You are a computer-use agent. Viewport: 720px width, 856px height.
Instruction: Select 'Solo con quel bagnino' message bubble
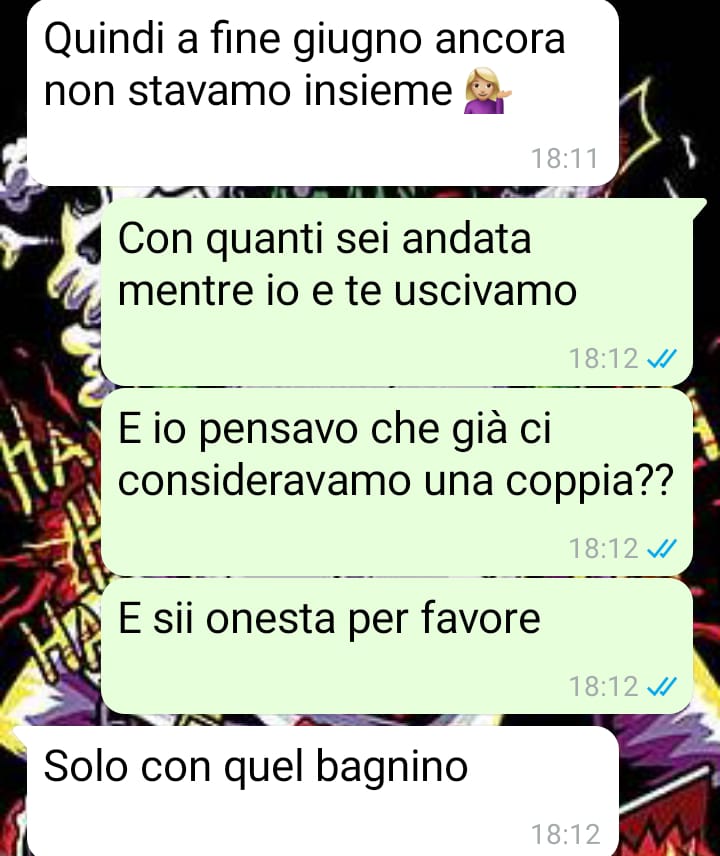pyautogui.click(x=323, y=791)
